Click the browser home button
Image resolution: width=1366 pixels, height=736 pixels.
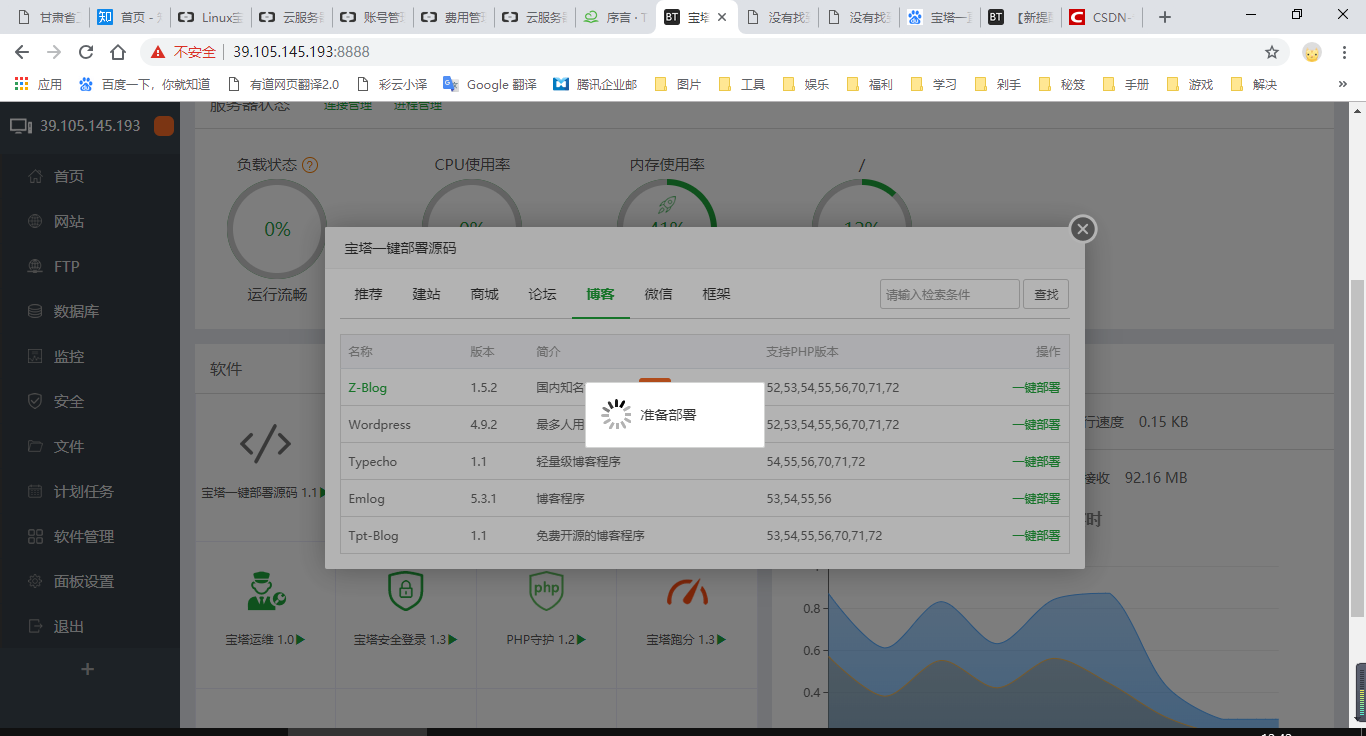point(118,52)
